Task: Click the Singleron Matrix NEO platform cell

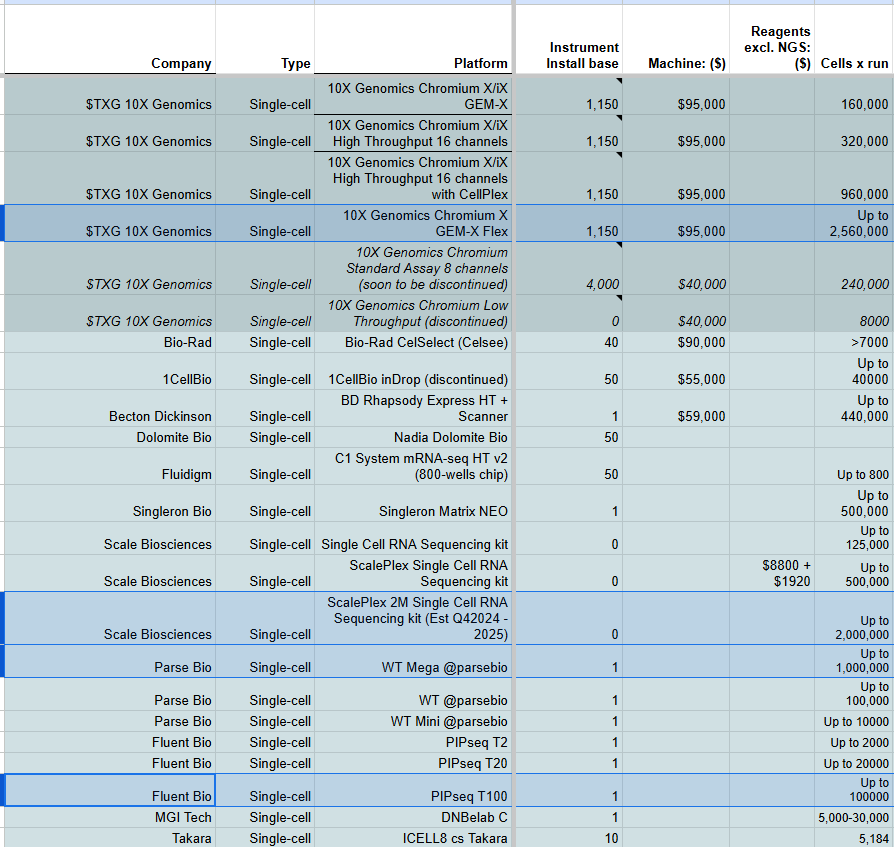Action: point(413,504)
